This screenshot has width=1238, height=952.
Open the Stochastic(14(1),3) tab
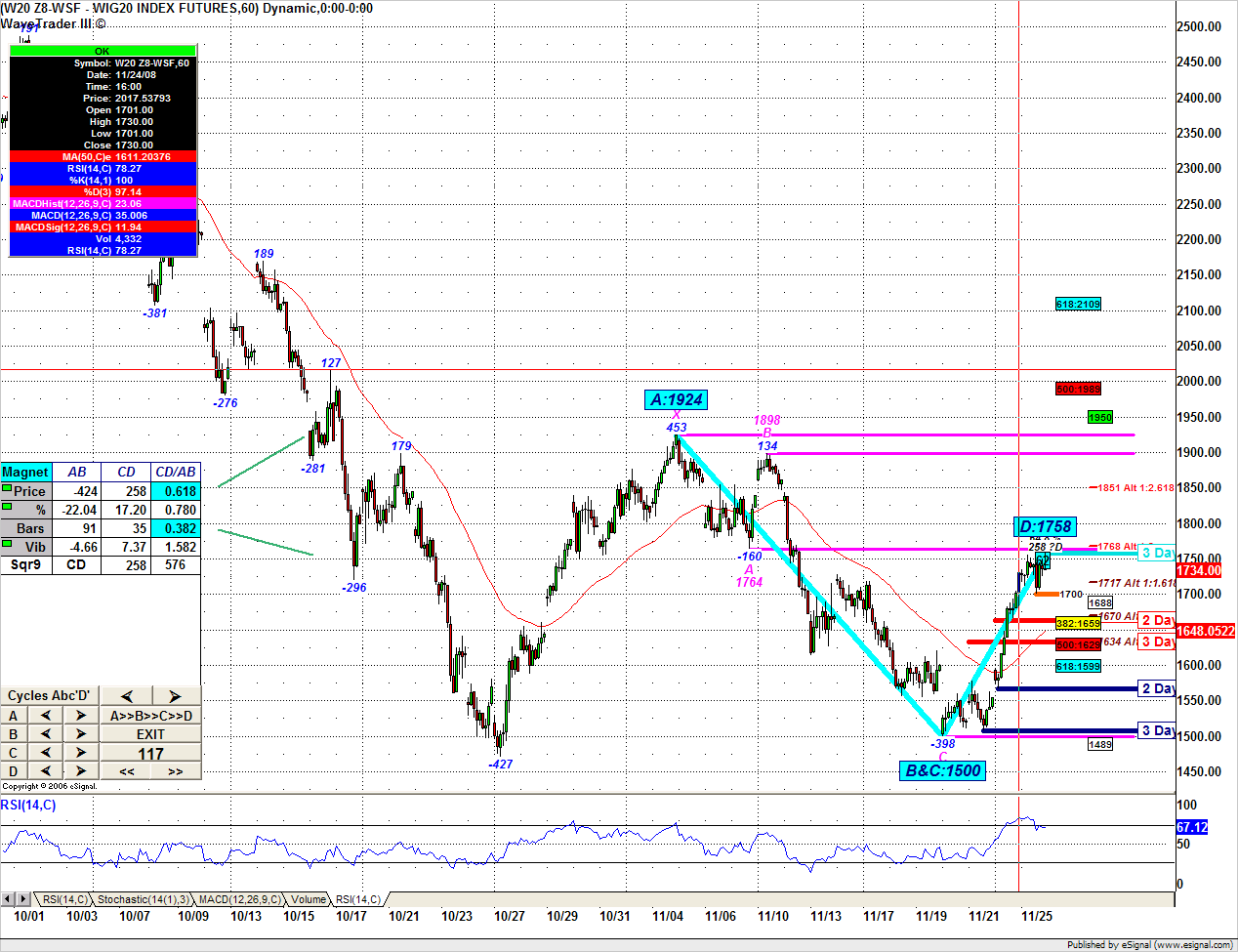click(143, 899)
